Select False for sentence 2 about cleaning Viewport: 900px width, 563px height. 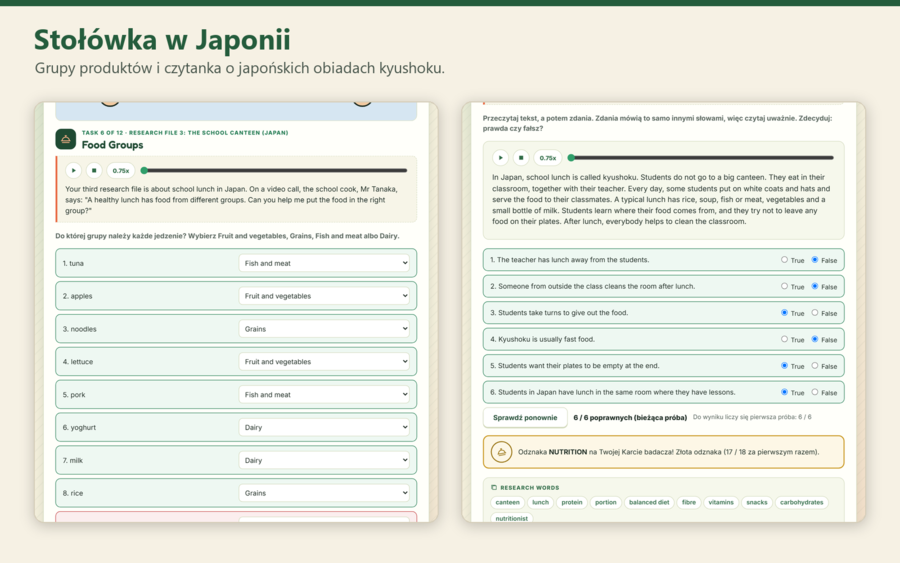pos(814,286)
